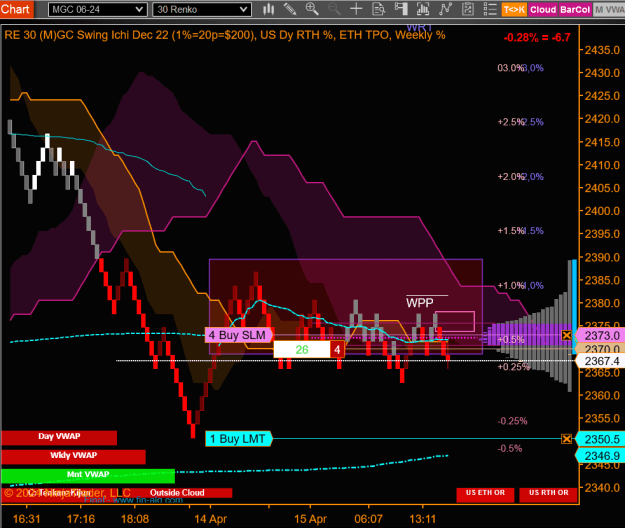Image resolution: width=625 pixels, height=528 pixels.
Task: Open the Data Box document-search icon
Action: [x=378, y=9]
